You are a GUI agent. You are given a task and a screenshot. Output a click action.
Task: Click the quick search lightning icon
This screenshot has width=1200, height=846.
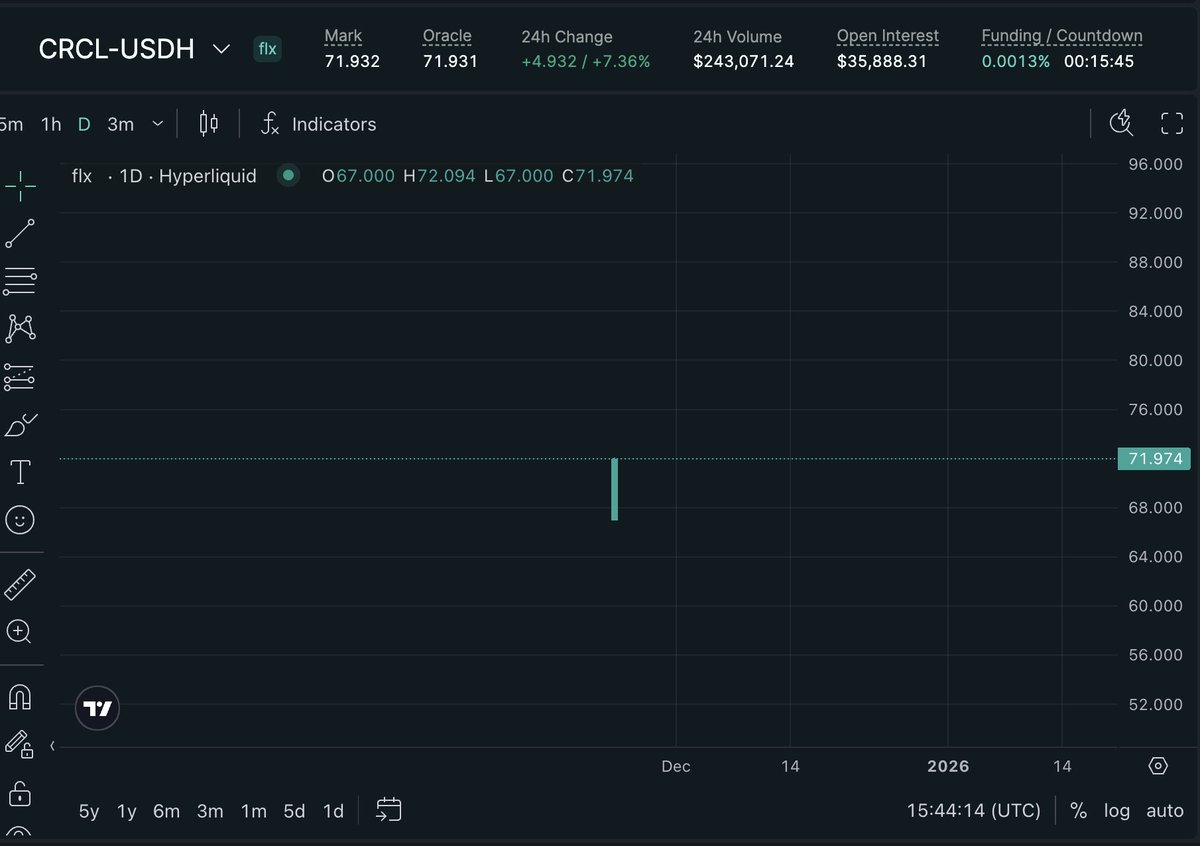click(1122, 124)
